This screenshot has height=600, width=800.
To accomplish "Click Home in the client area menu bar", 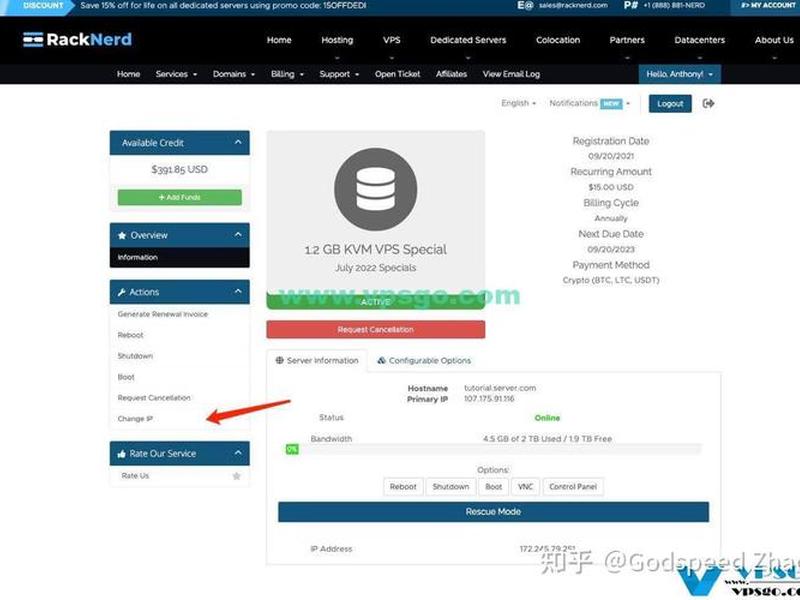I will [x=129, y=74].
